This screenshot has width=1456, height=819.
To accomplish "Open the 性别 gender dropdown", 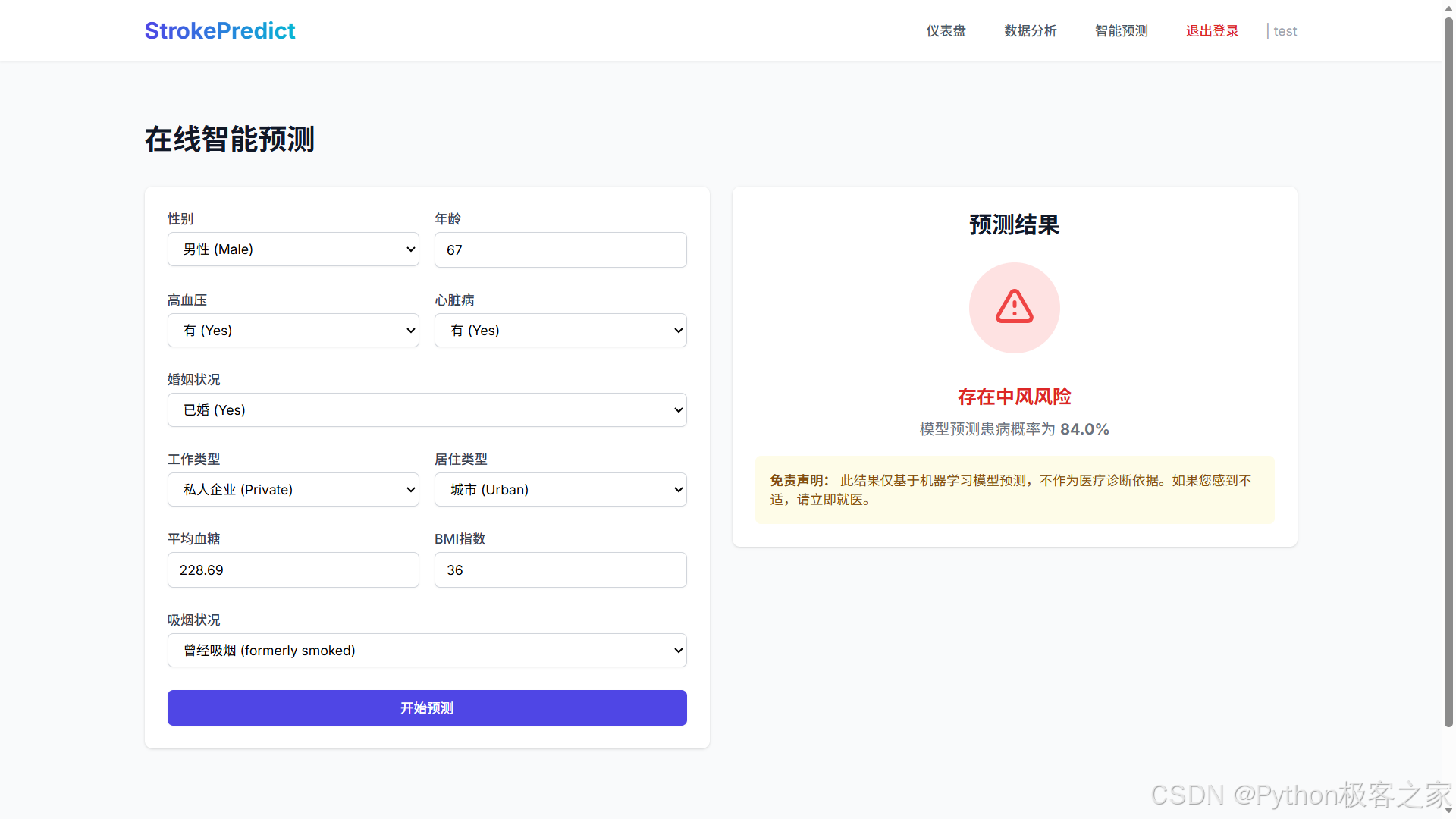I will pyautogui.click(x=293, y=249).
